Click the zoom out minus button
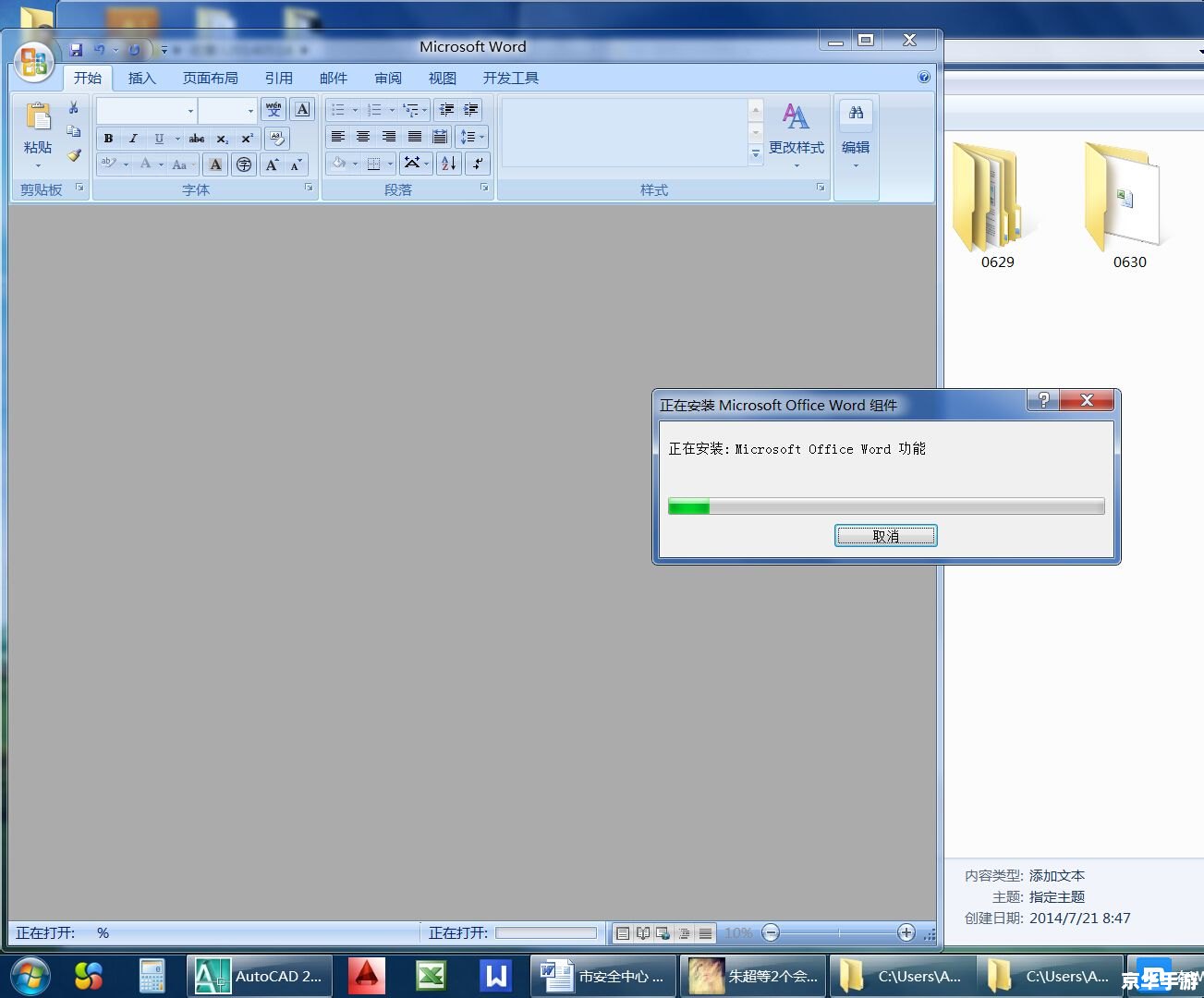The image size is (1204, 998). click(772, 933)
